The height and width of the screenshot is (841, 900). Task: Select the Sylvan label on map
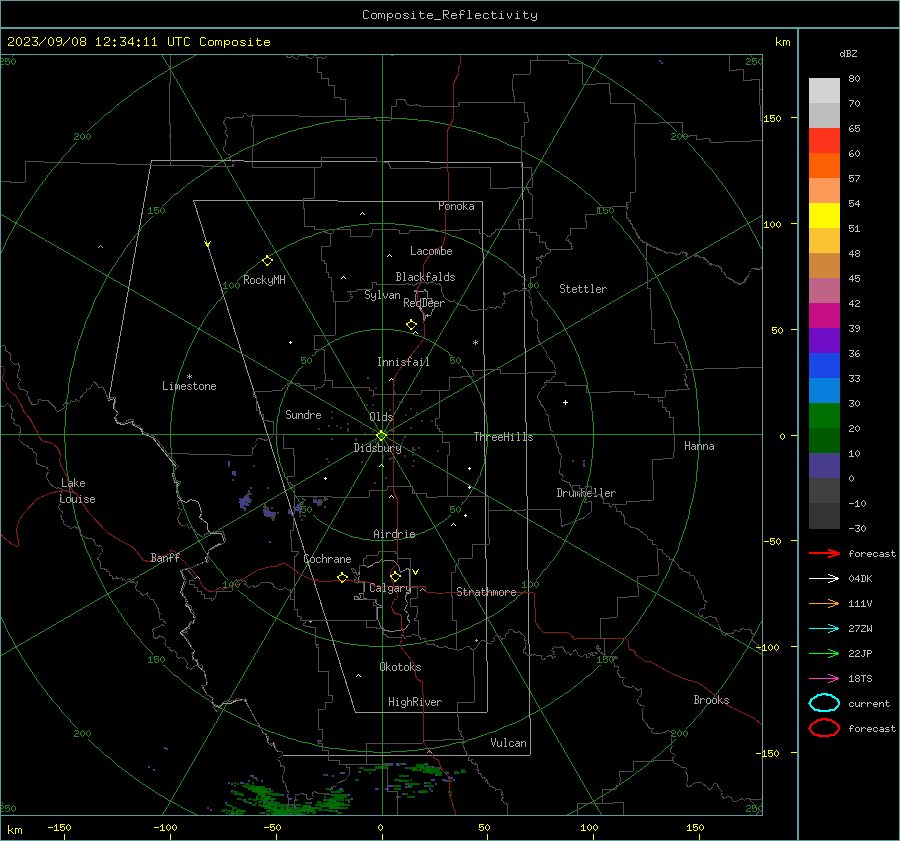pos(382,295)
